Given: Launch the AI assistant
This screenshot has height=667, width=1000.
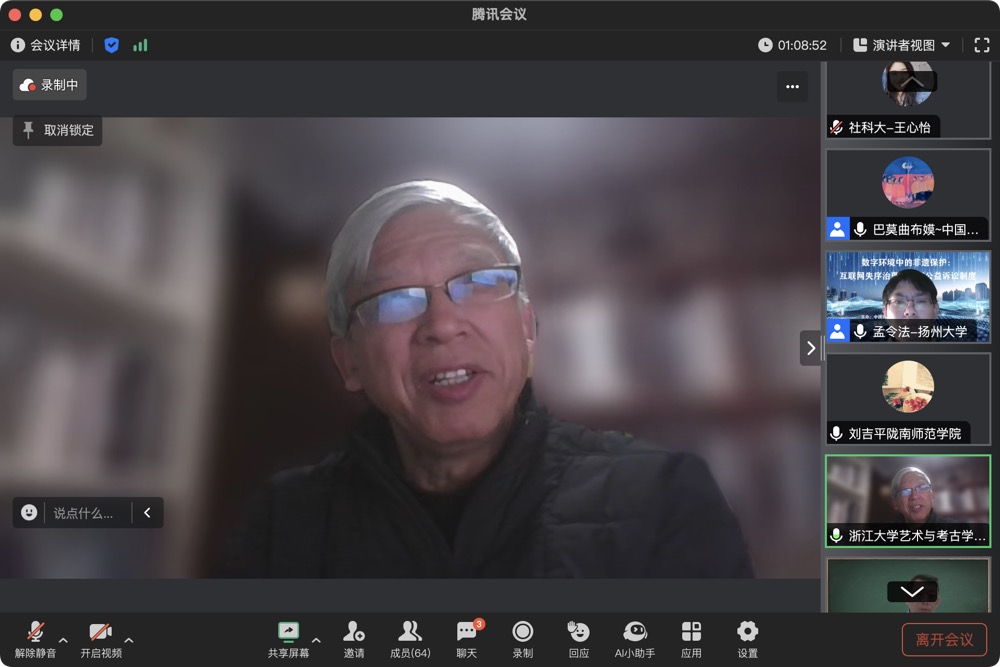Looking at the screenshot, I should click(x=635, y=640).
